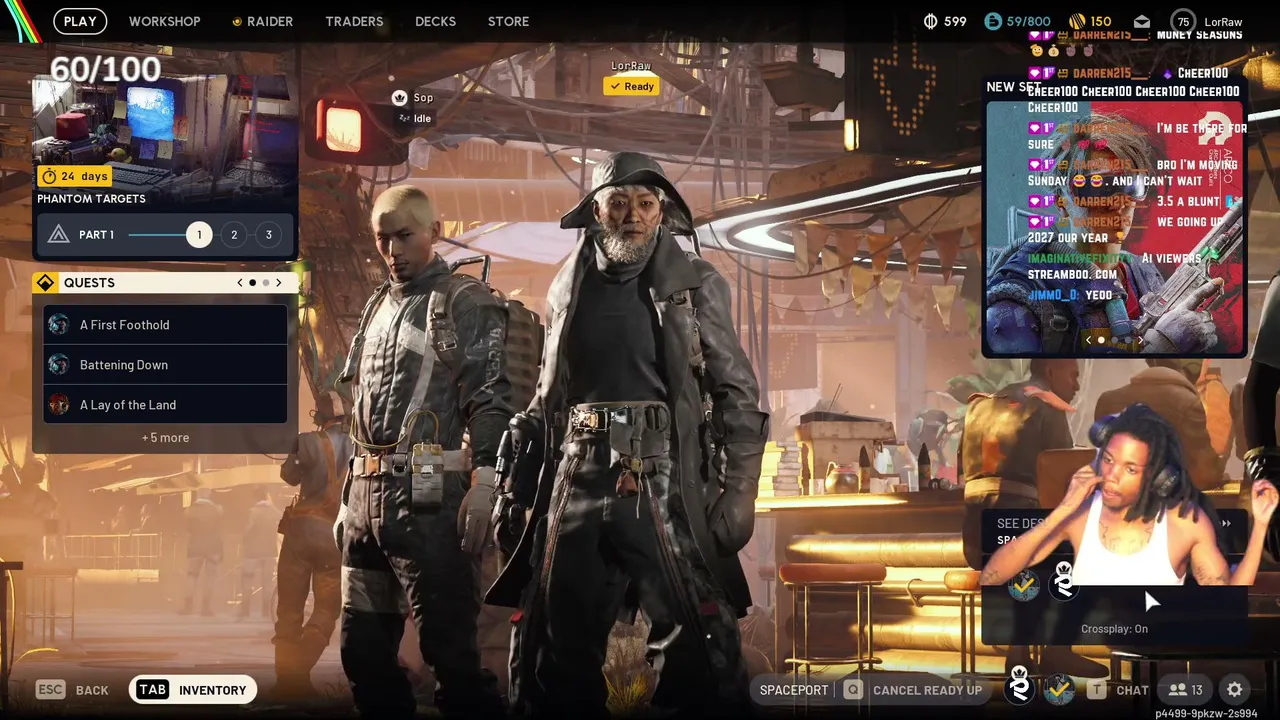Click the crowned squad leader avatar in bottom bar
This screenshot has width=1280, height=720.
point(1019,687)
